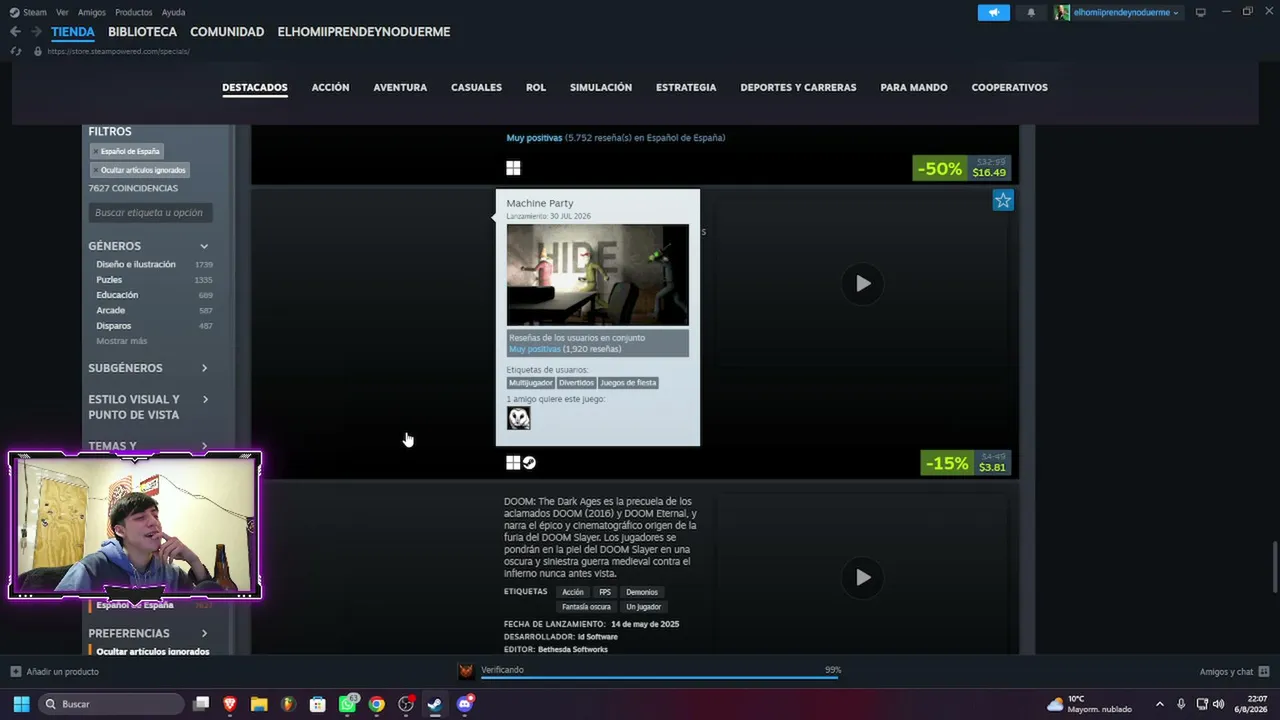The image size is (1280, 720).
Task: Open the 'Ver' menu
Action: [62, 12]
